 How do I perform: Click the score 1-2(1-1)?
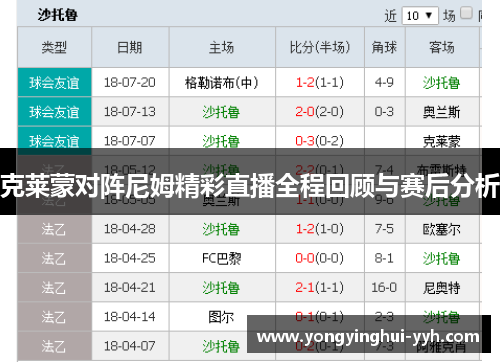[x=320, y=82]
